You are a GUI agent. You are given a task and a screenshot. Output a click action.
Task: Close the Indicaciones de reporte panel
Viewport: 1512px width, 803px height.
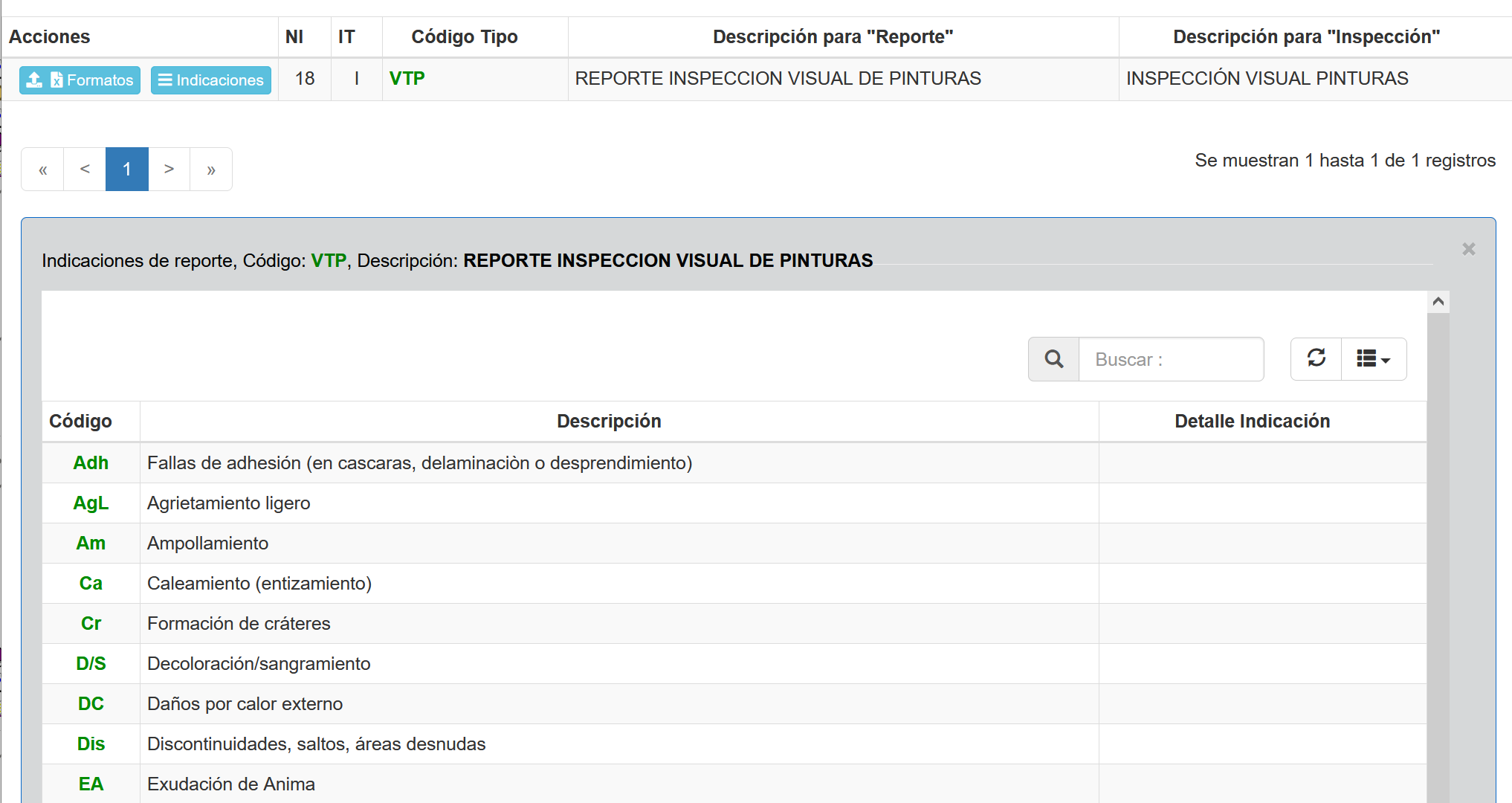coord(1468,249)
